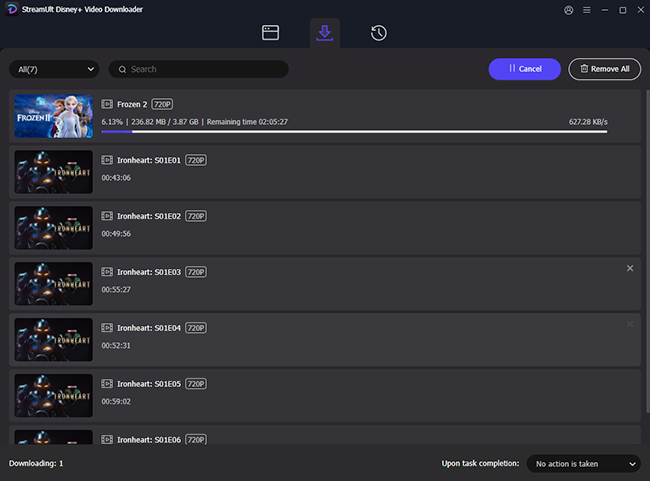Screen dimensions: 650x481
Task: Click the Downloading: 1 status text
Action: pyautogui.click(x=36, y=464)
